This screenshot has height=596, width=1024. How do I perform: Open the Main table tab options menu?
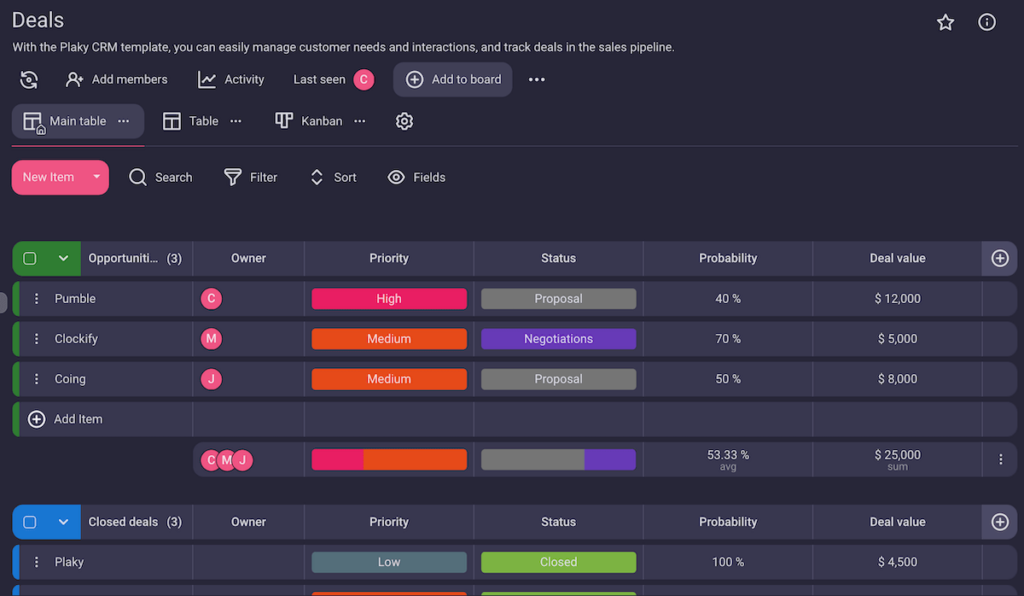coord(123,120)
